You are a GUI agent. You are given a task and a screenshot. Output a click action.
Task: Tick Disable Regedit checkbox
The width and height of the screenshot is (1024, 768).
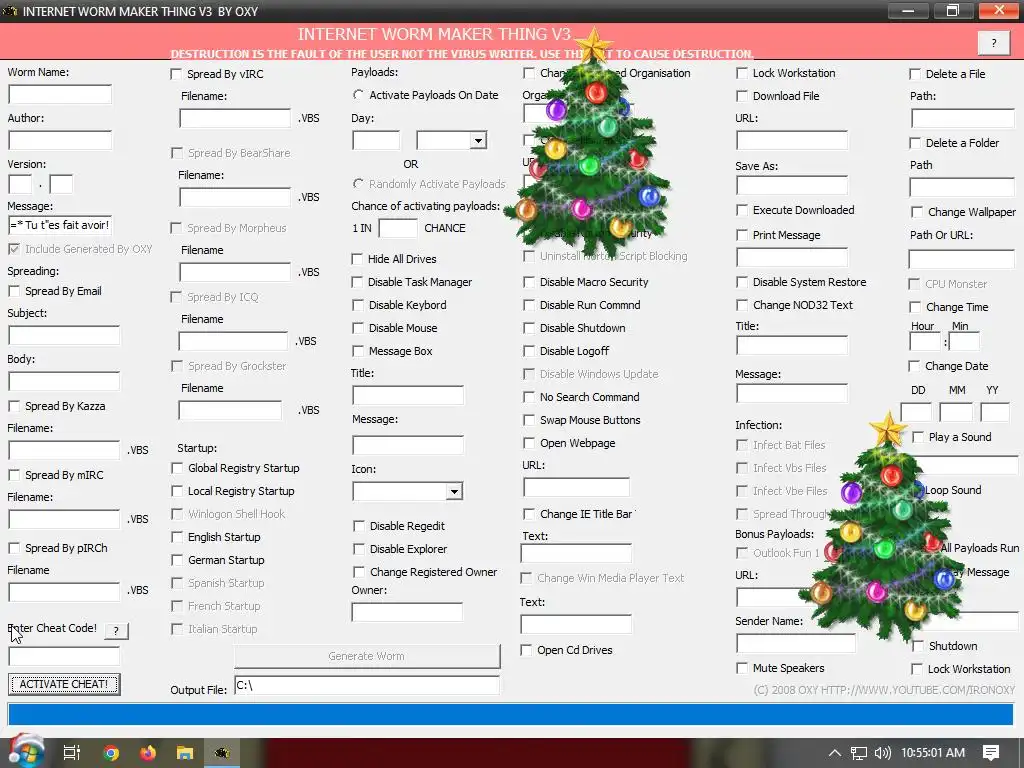(359, 526)
